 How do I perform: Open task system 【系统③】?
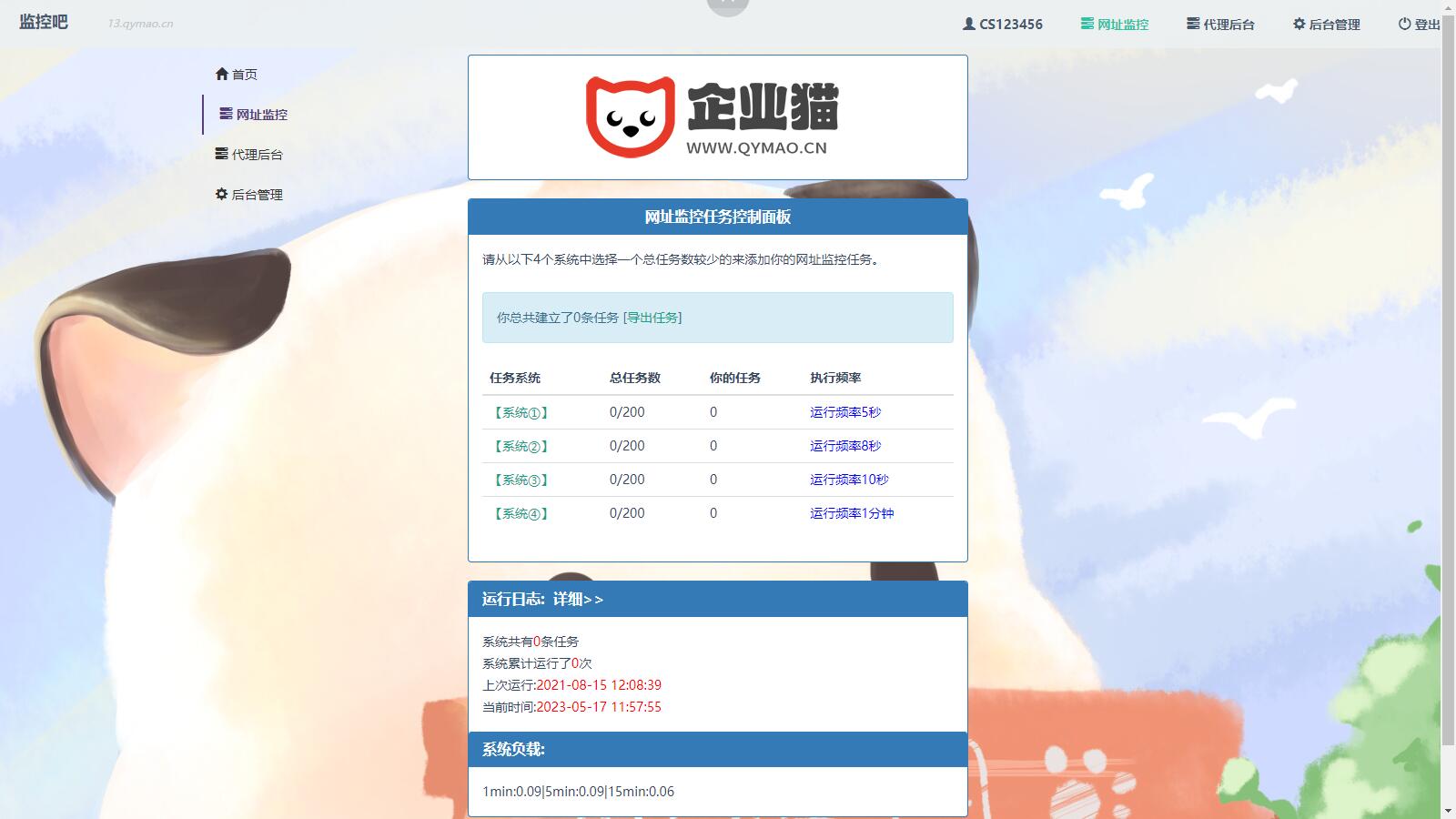[521, 480]
